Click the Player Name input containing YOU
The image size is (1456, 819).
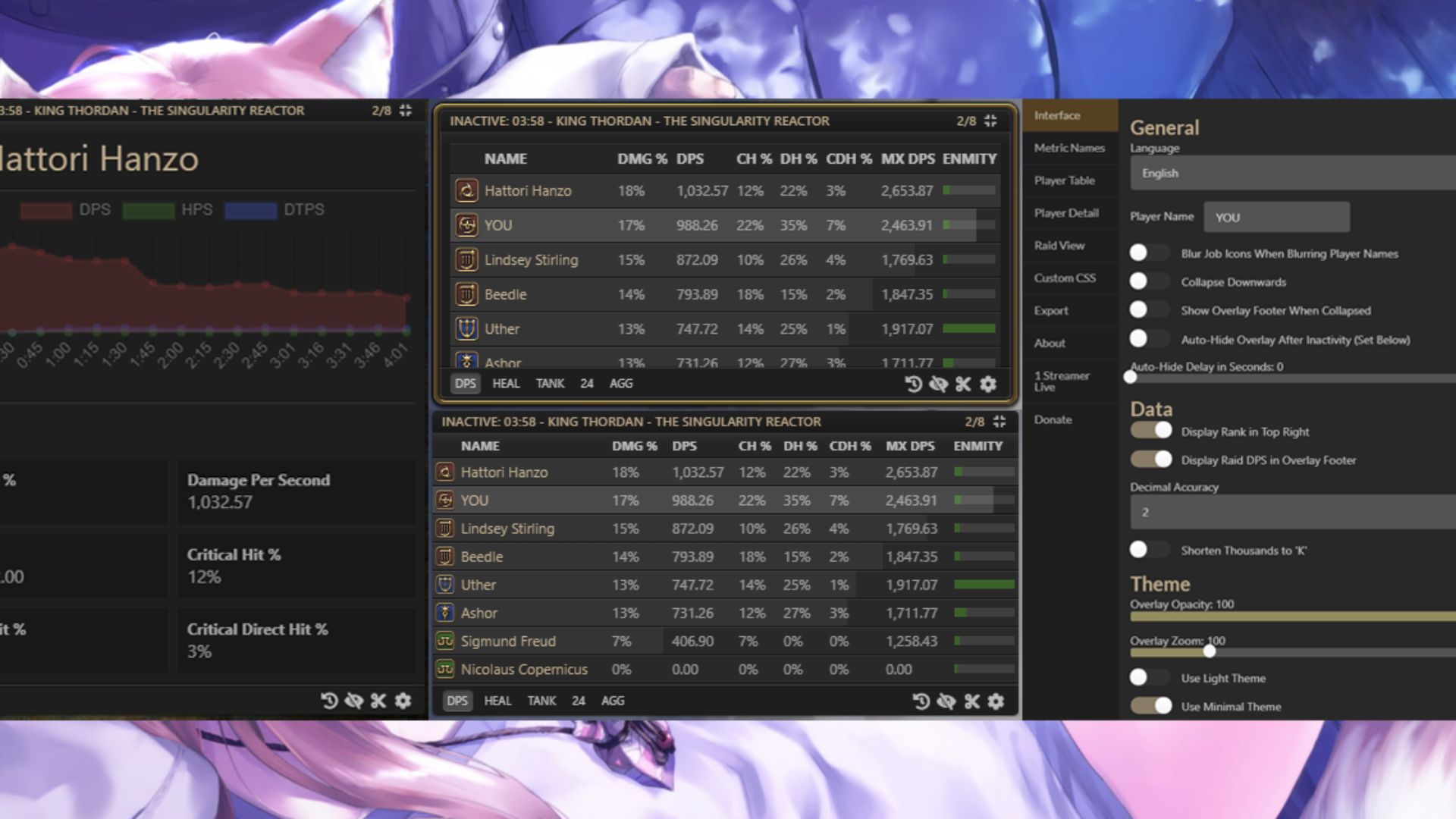click(x=1276, y=217)
